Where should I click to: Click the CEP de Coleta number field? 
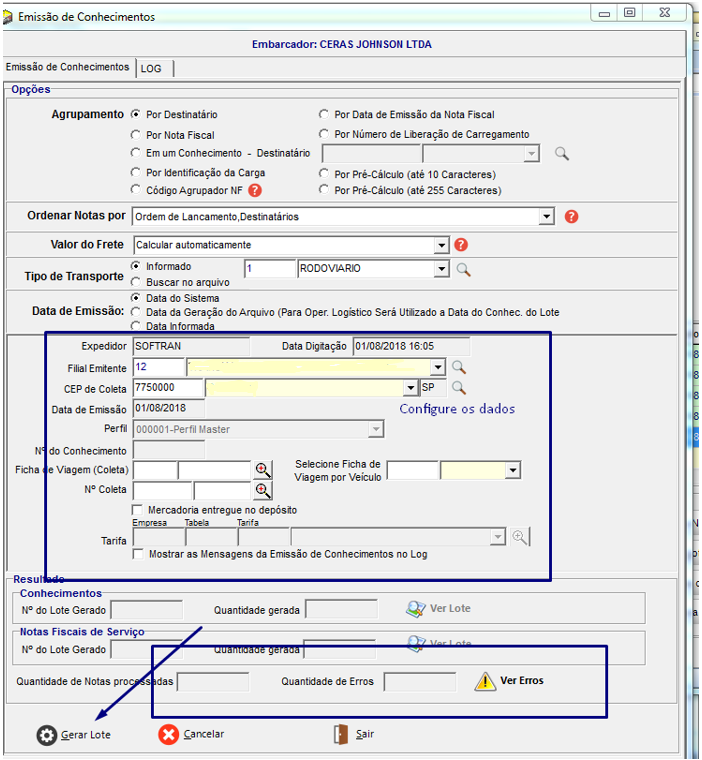pyautogui.click(x=168, y=387)
